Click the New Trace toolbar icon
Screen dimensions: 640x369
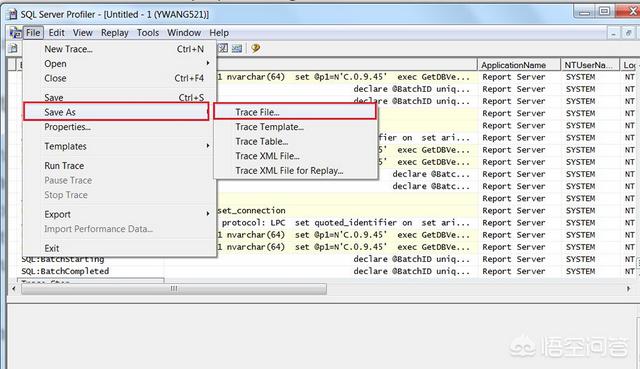click(13, 48)
